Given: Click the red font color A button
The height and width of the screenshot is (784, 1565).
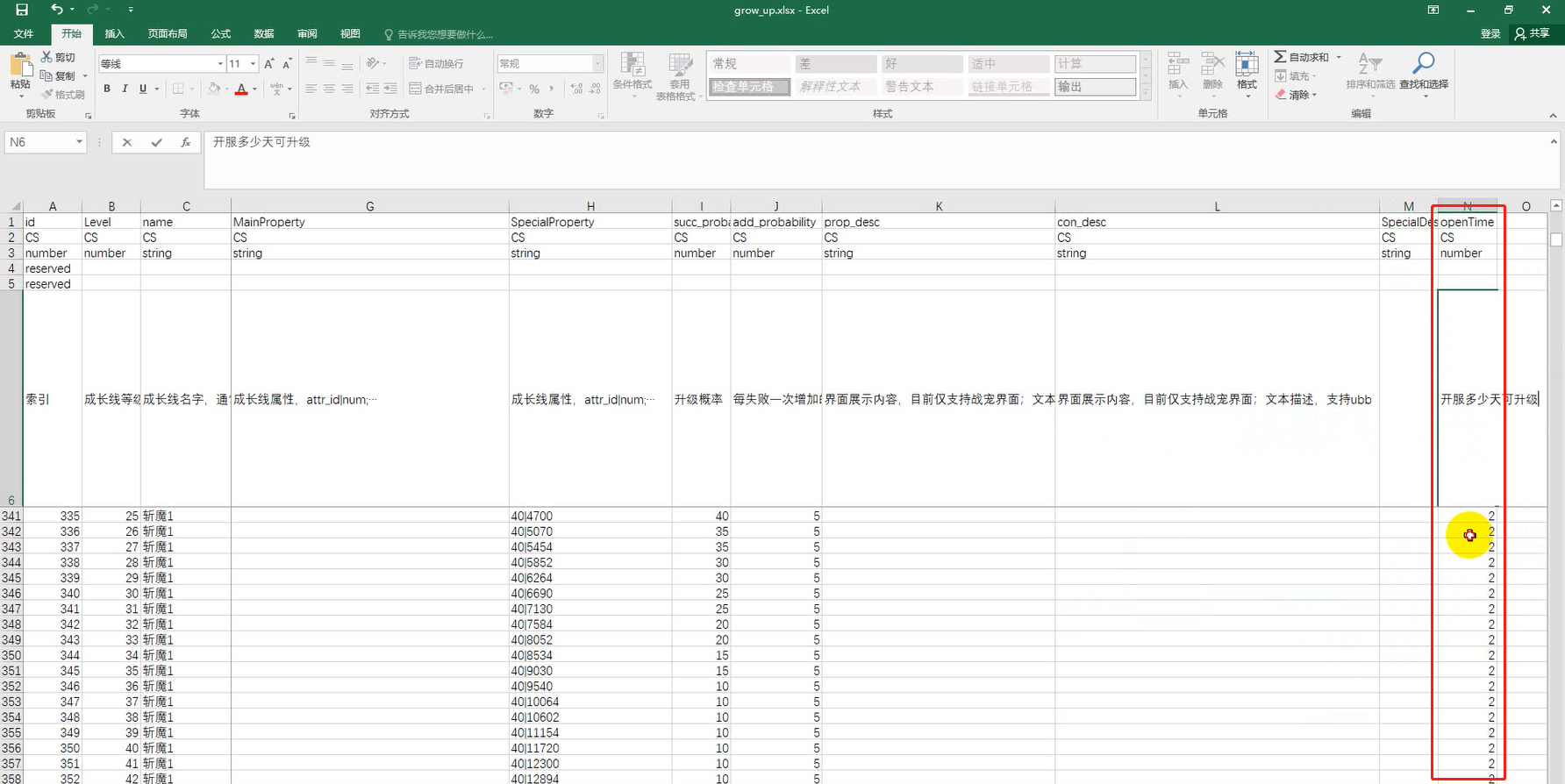Looking at the screenshot, I should click(241, 89).
